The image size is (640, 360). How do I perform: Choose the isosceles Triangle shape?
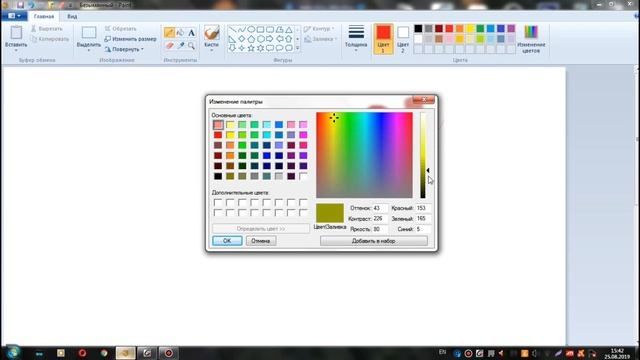[x=289, y=29]
